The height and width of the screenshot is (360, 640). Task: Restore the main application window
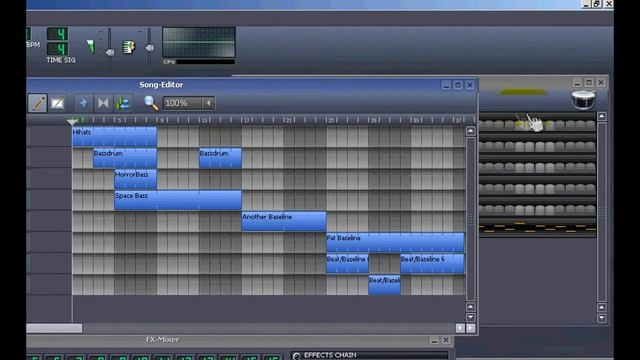pos(597,4)
